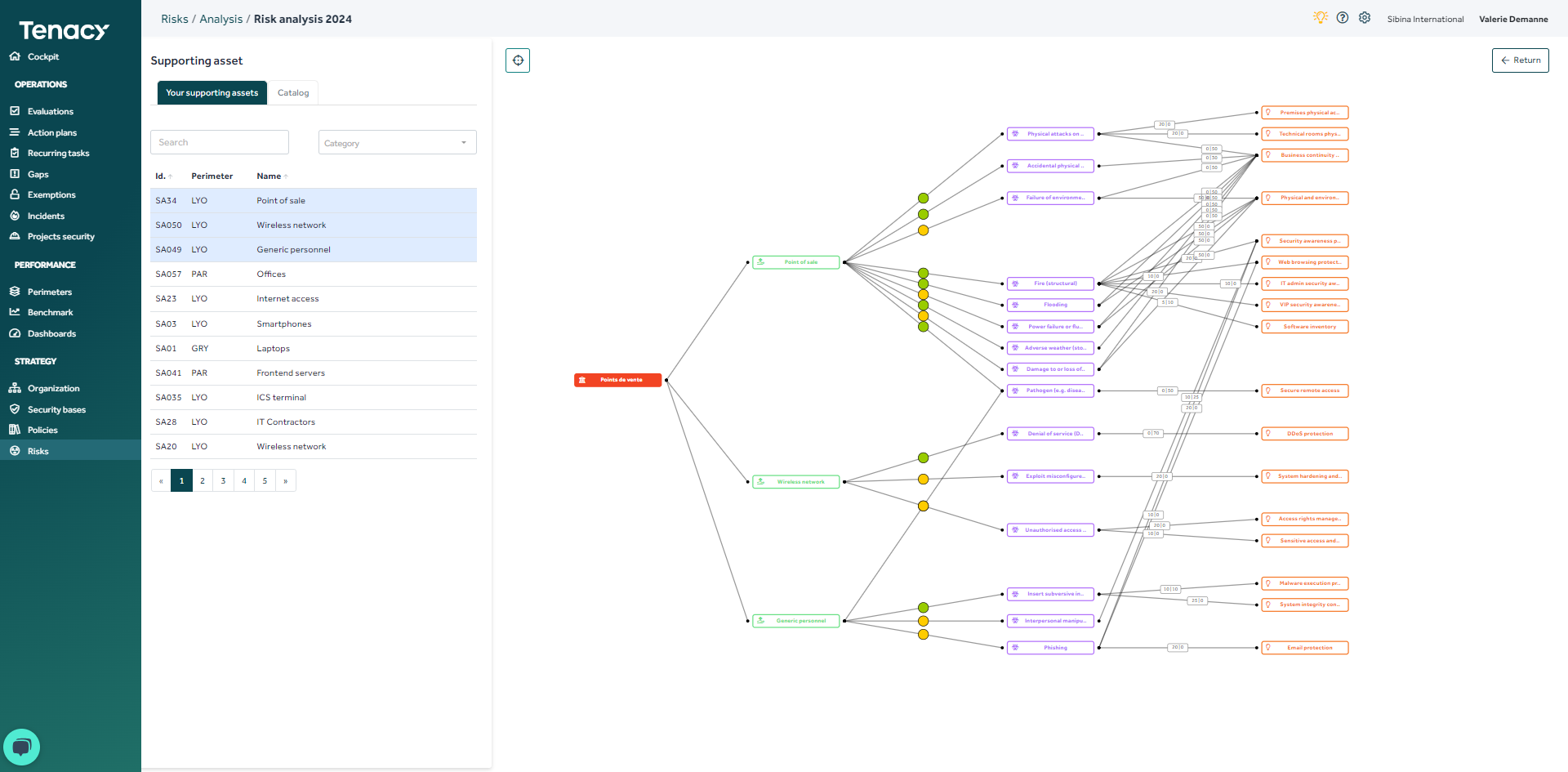Click the Risks sidebar icon
The width and height of the screenshot is (1568, 772).
[15, 450]
